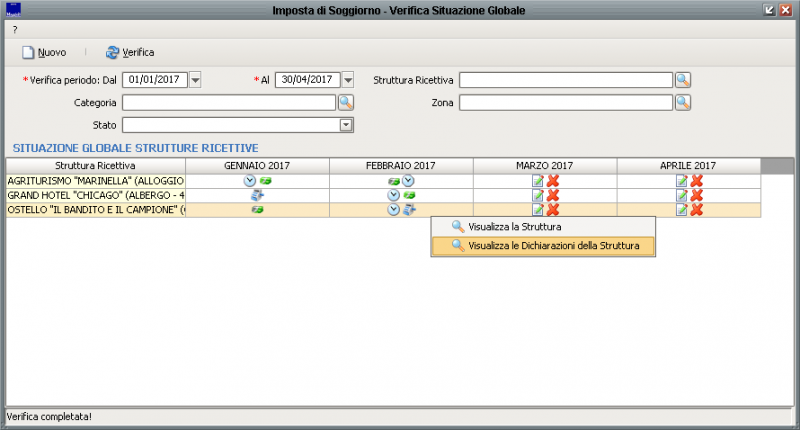Click the Categoria lookup magnifier icon

346,102
